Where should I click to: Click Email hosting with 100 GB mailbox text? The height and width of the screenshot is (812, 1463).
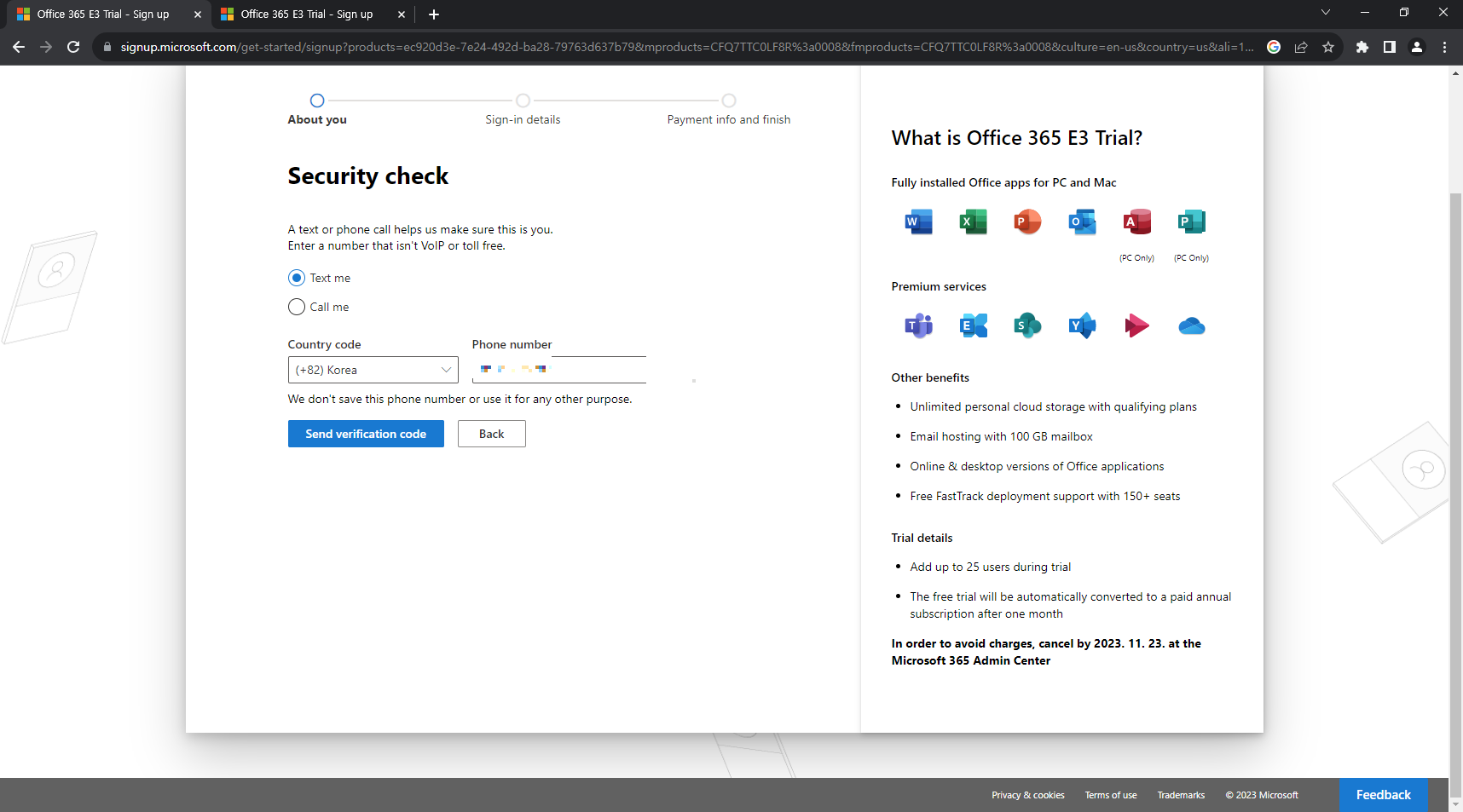pyautogui.click(x=1001, y=436)
